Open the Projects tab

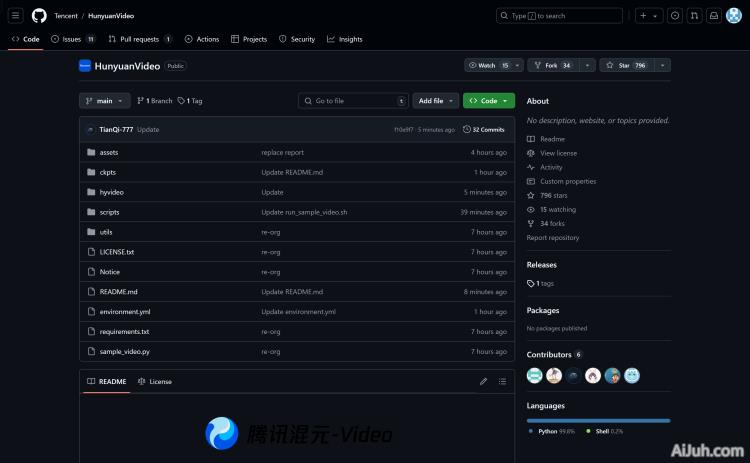(x=249, y=39)
